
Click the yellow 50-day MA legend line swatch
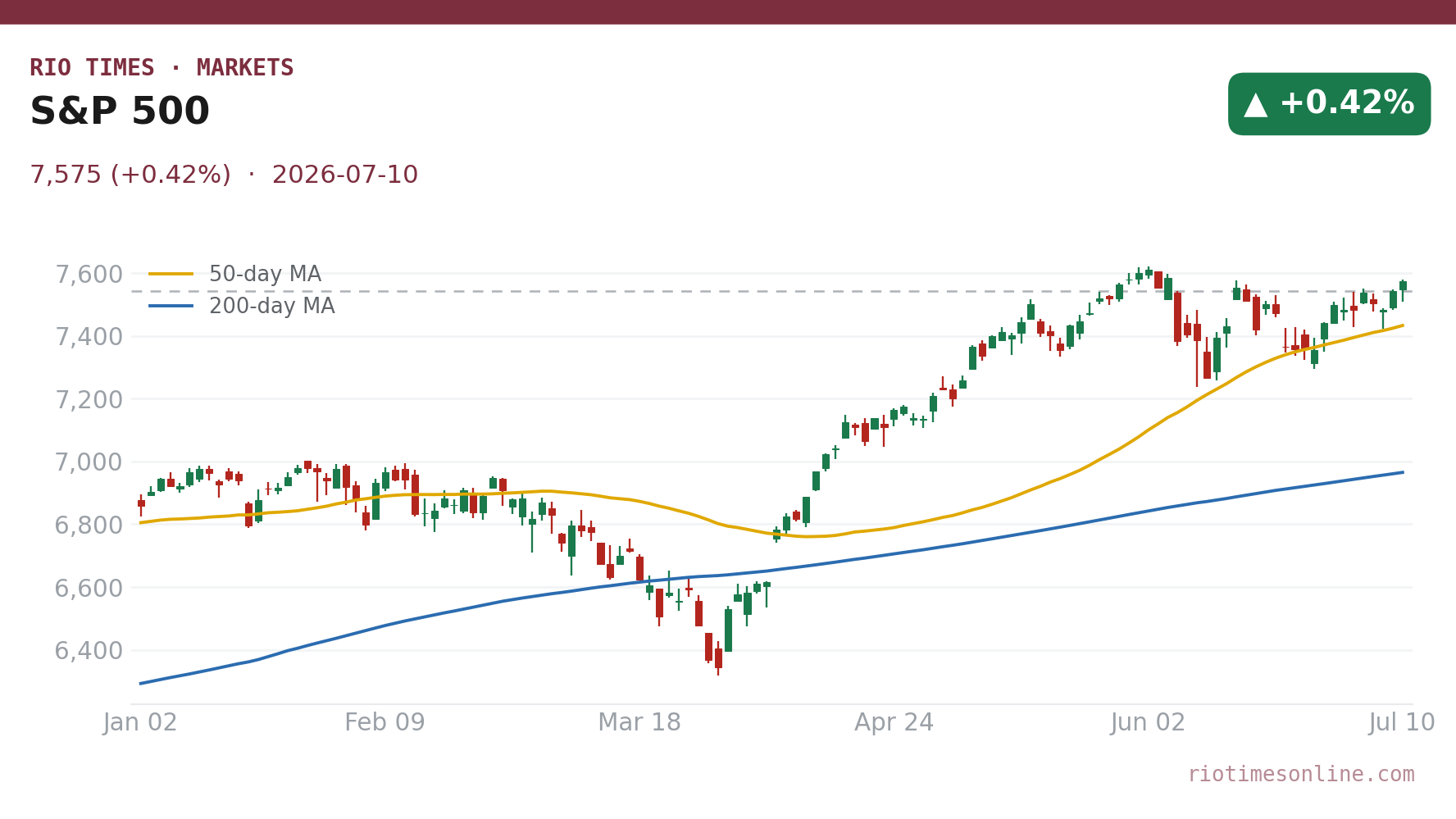pos(171,275)
